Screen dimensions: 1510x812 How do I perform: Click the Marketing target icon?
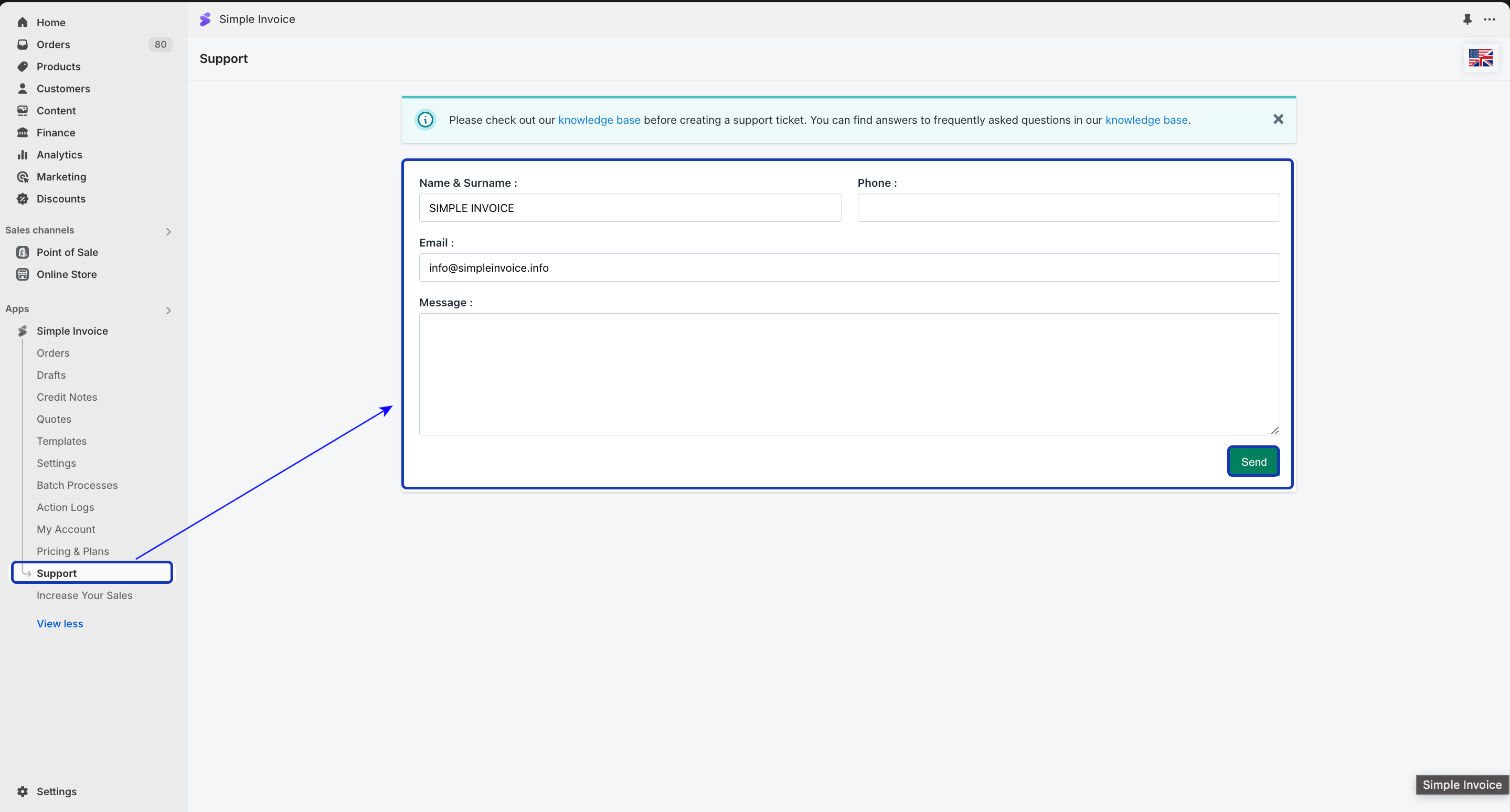click(x=22, y=177)
